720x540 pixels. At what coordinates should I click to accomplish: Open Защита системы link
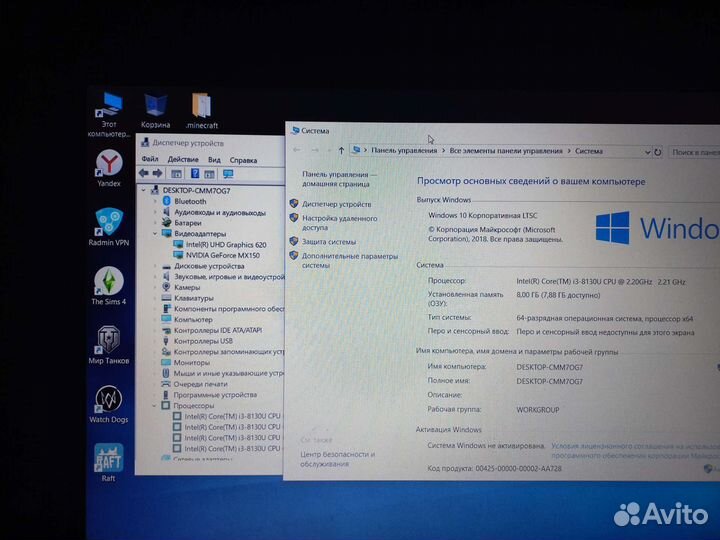[x=329, y=242]
